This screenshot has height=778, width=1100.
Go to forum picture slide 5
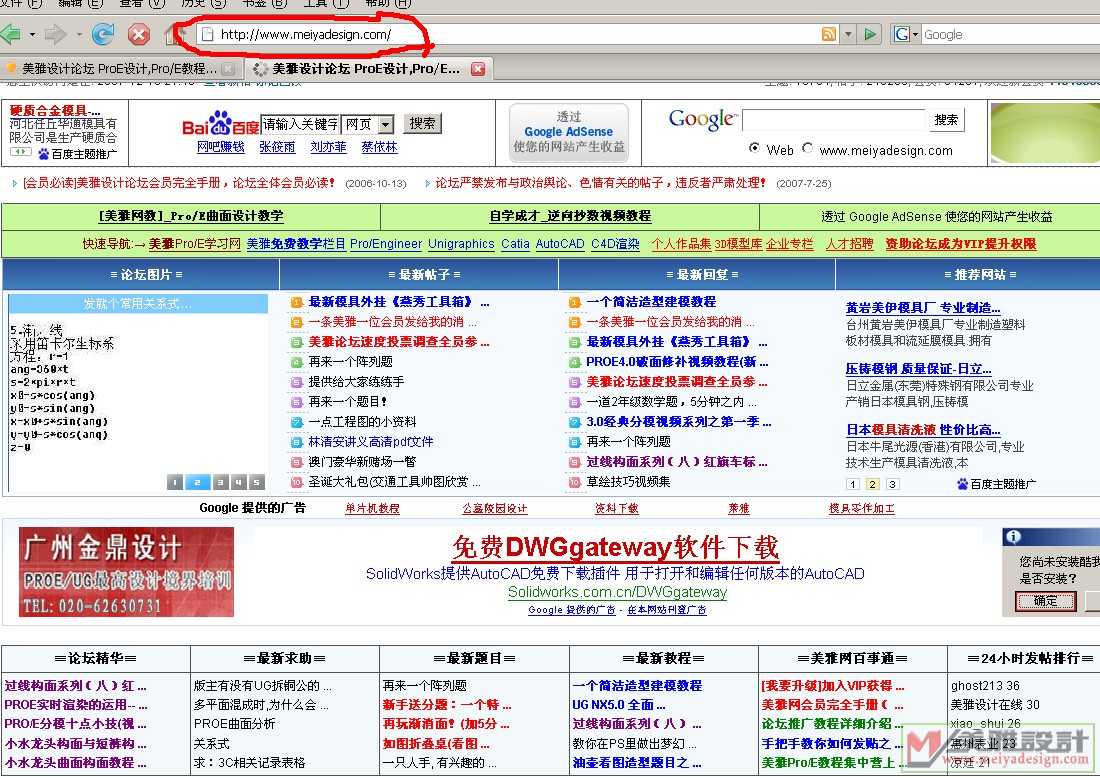click(x=257, y=482)
